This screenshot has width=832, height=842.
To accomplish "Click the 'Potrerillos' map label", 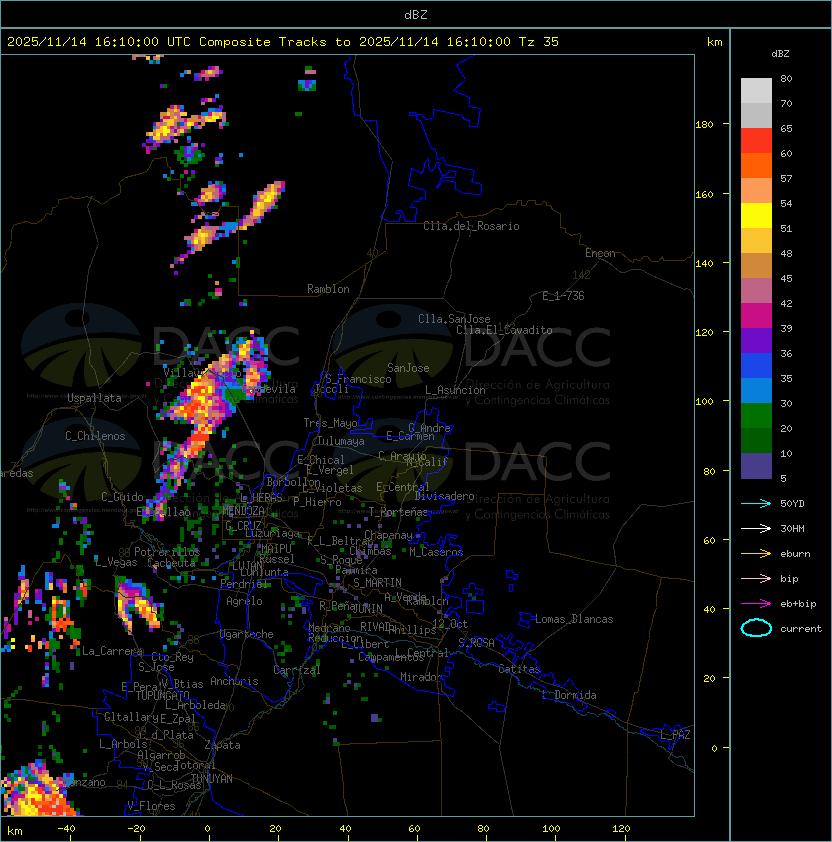I will pyautogui.click(x=167, y=552).
